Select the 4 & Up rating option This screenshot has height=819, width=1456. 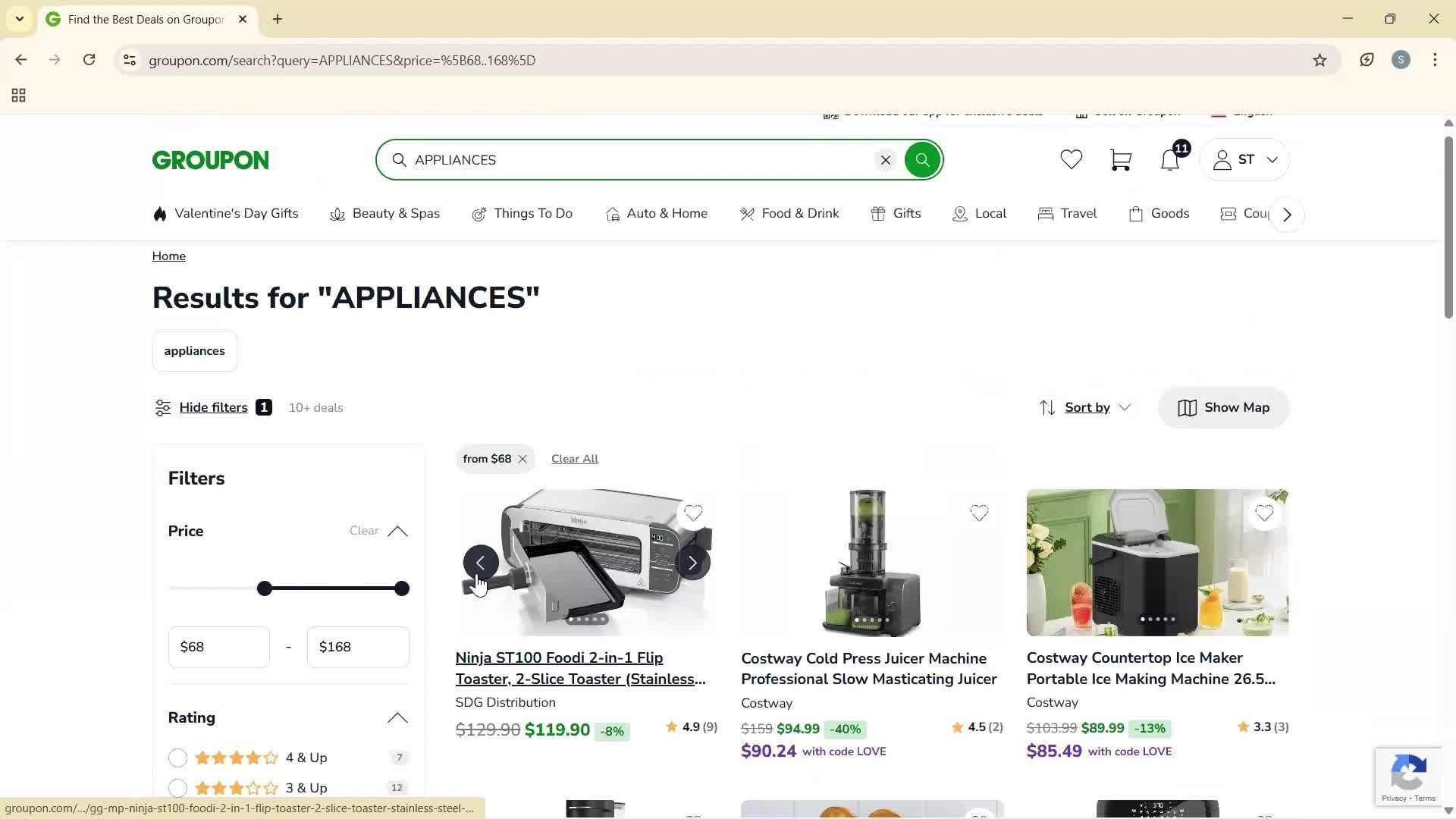tap(177, 757)
